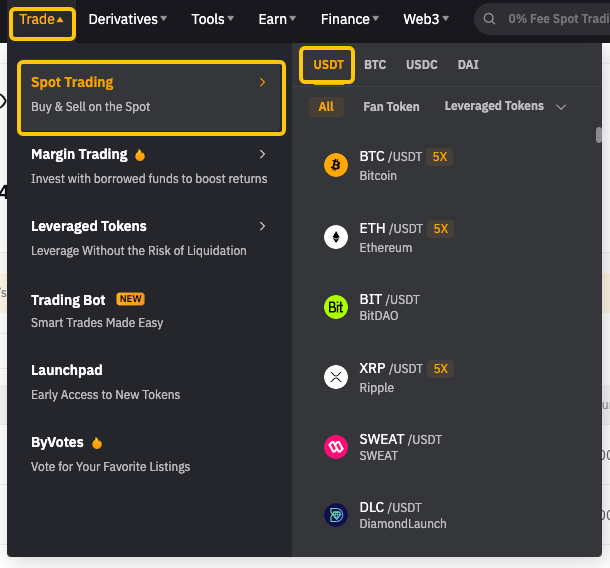This screenshot has height=568, width=610.
Task: Click the flame icon beside Margin Trading
Action: pos(140,155)
